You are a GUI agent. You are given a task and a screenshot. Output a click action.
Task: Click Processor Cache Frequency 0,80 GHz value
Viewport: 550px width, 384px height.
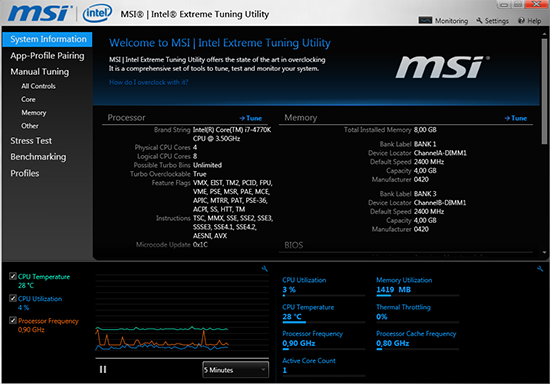pyautogui.click(x=393, y=343)
